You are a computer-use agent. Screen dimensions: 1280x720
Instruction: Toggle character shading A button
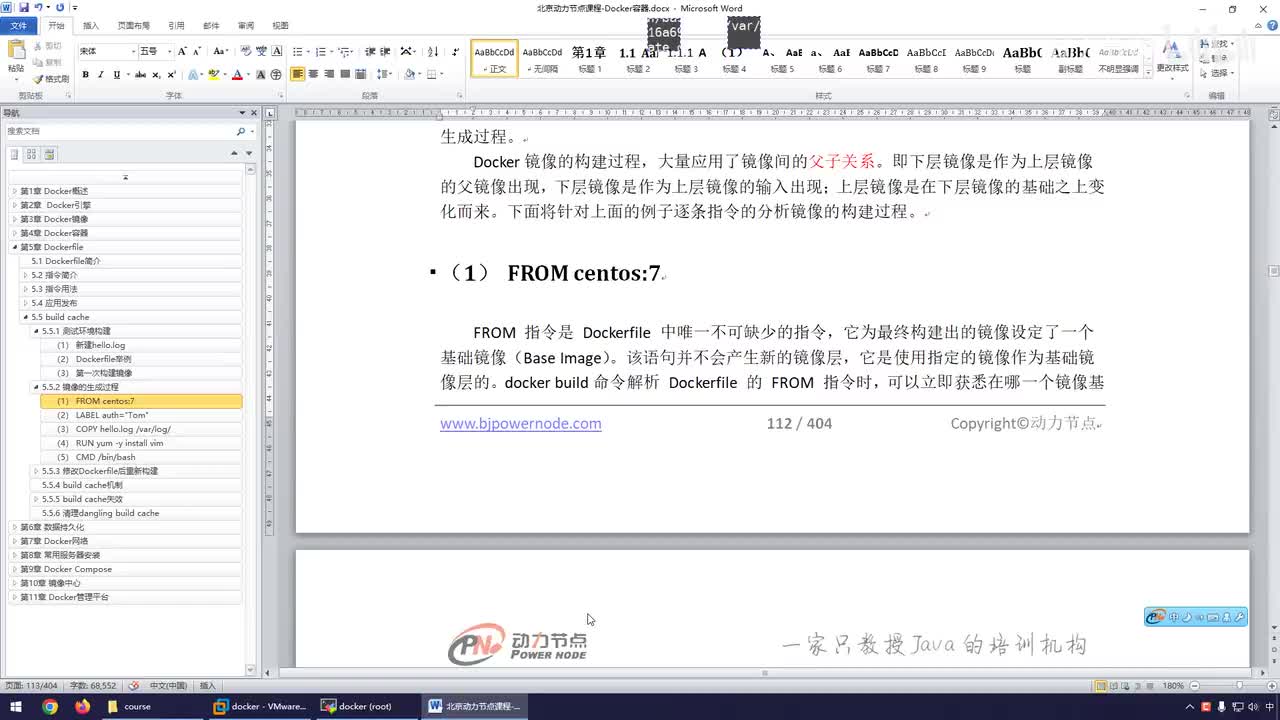pos(261,74)
